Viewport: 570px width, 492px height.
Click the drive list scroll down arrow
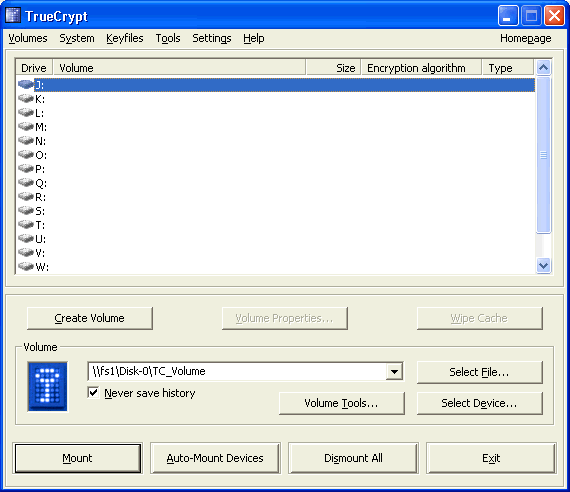[x=543, y=265]
